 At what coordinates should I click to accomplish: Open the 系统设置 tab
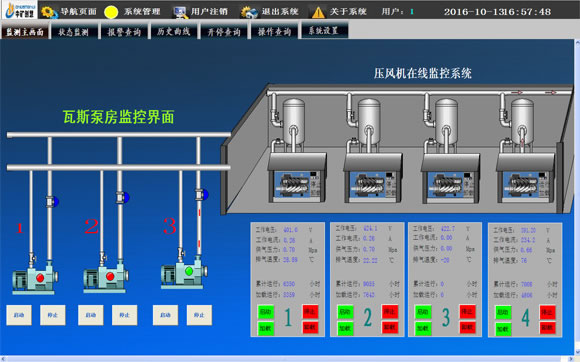[324, 30]
